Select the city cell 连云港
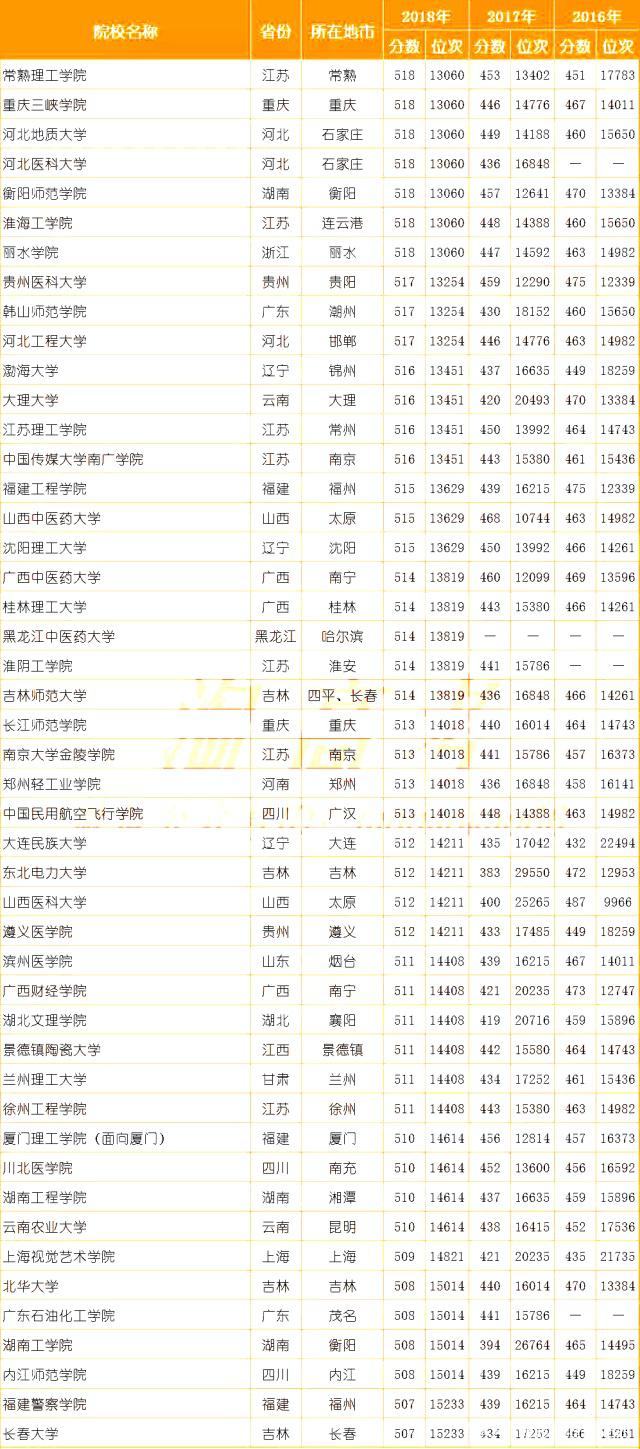This screenshot has width=640, height=1449. pyautogui.click(x=342, y=223)
